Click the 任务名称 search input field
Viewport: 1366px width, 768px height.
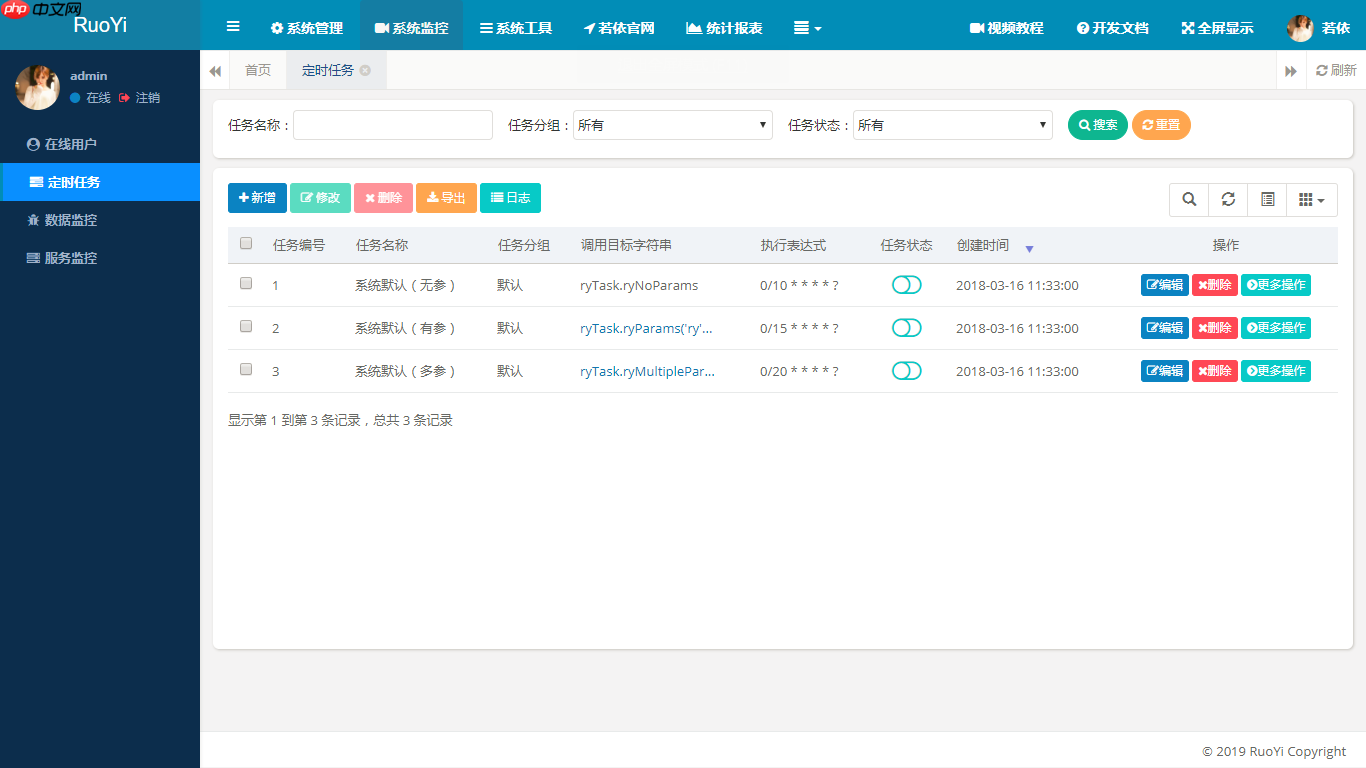pos(392,124)
